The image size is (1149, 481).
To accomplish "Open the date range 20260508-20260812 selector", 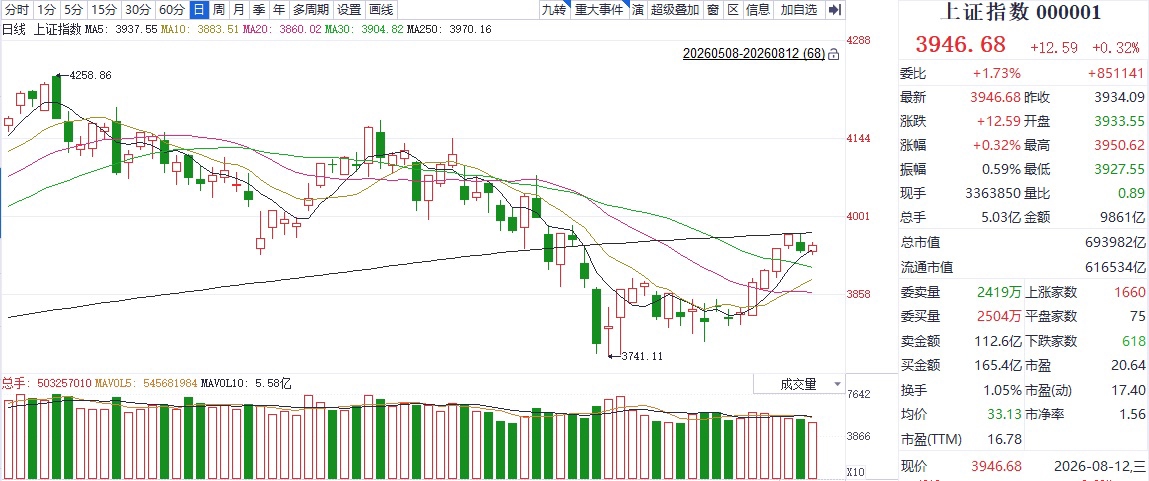I will [753, 54].
